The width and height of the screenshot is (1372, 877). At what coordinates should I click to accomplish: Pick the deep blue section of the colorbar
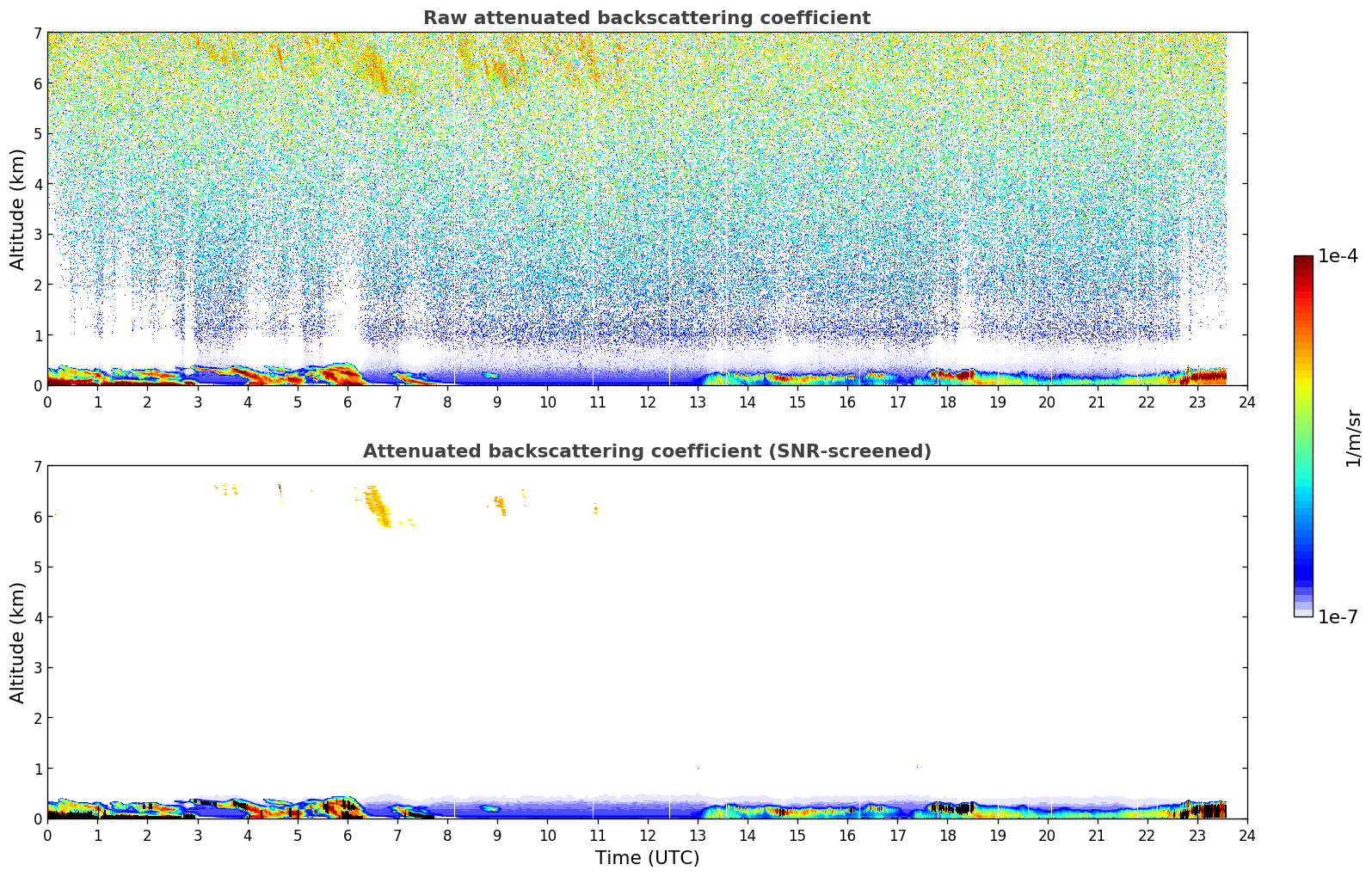click(x=1302, y=567)
